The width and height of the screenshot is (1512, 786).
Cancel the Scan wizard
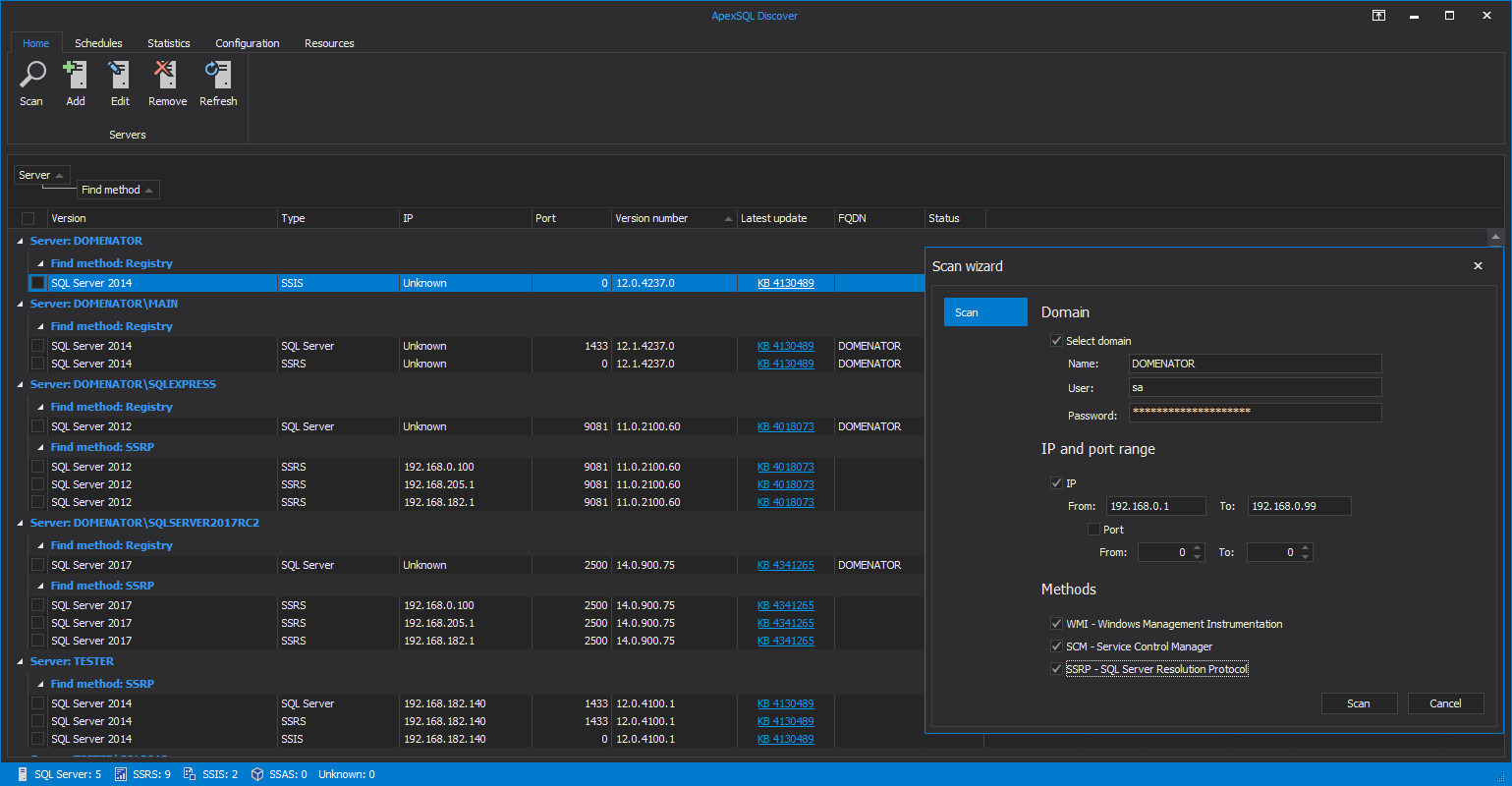(1445, 703)
